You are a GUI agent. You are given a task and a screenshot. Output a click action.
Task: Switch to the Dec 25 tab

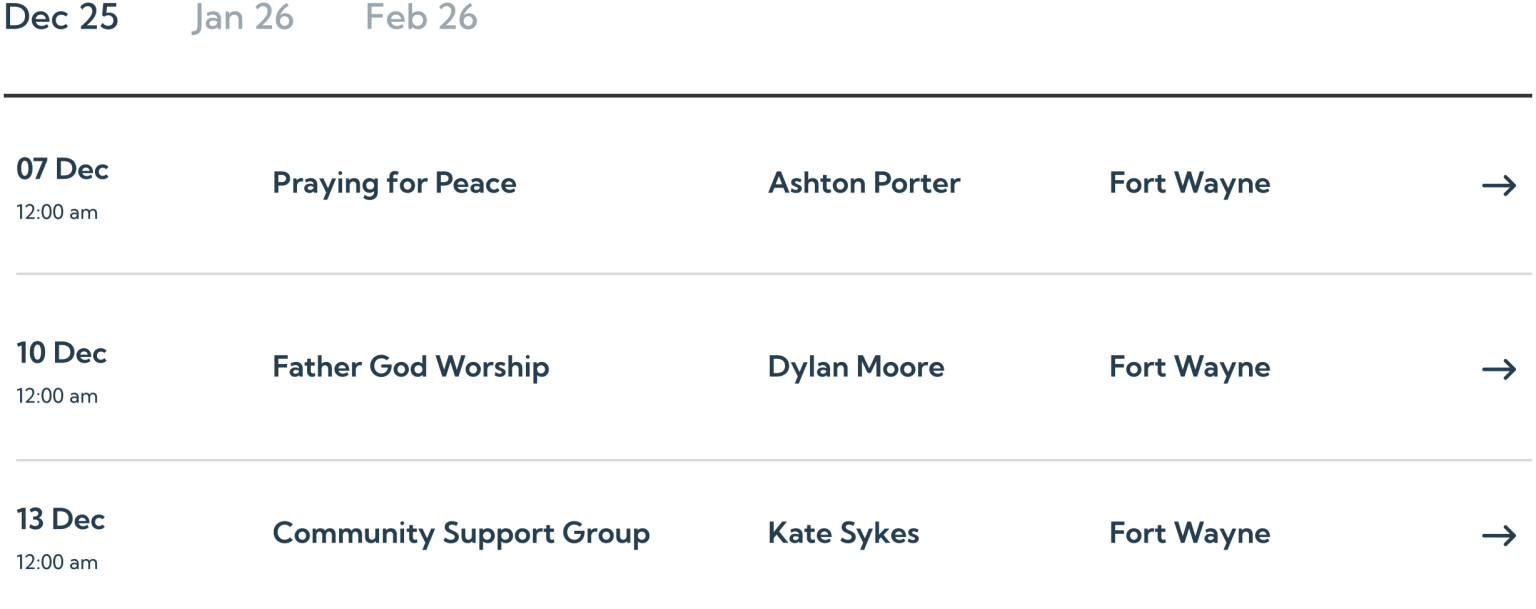click(61, 18)
